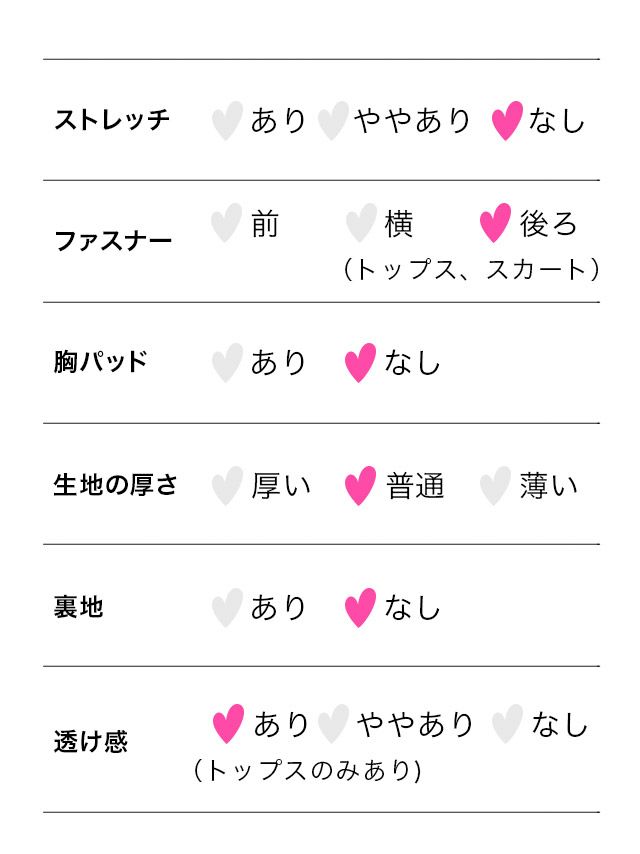Click the (トップスのみあり) note text

pos(307,771)
